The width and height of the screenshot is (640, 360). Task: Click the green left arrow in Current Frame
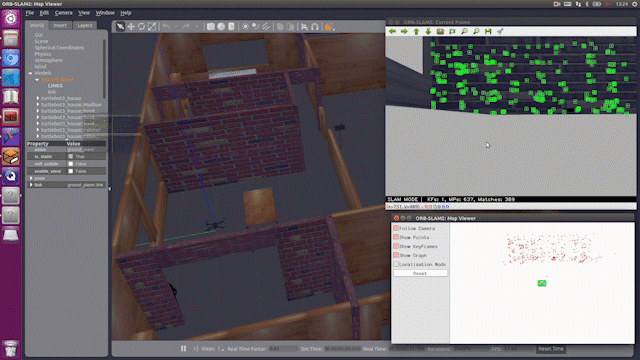392,31
